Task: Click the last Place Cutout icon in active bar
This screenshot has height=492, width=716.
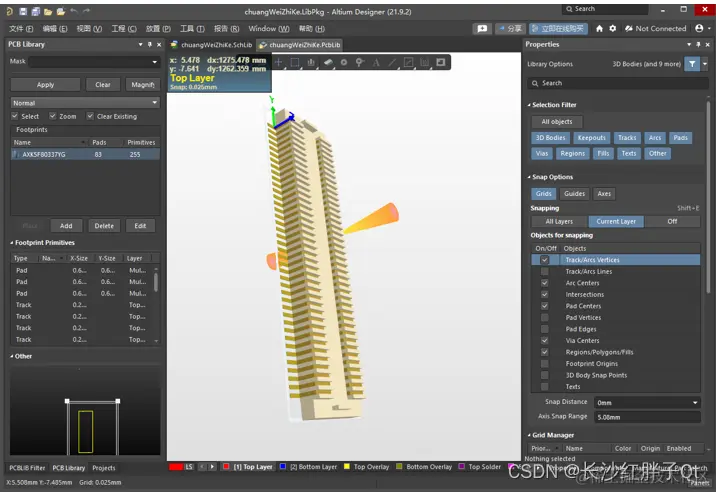Action: coord(441,62)
